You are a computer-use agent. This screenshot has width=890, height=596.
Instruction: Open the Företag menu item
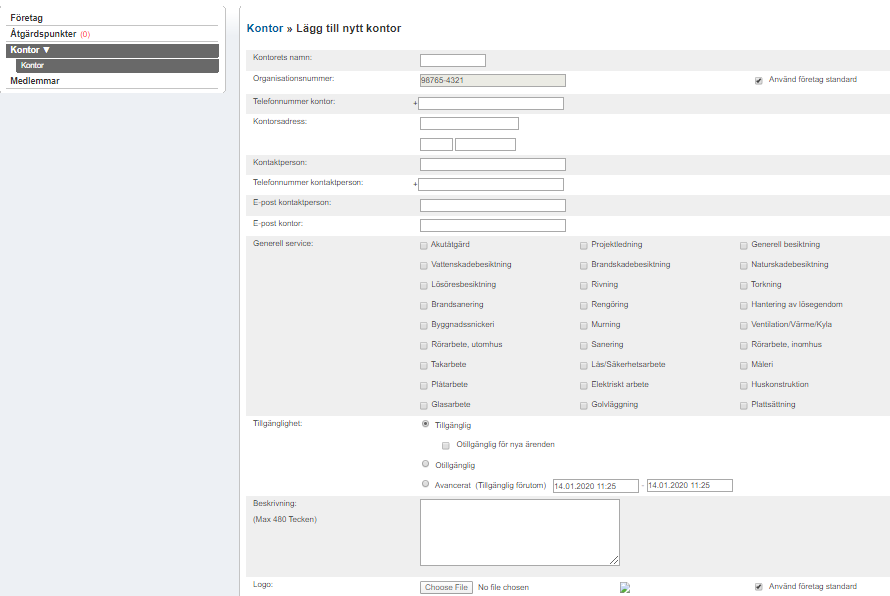tap(27, 18)
